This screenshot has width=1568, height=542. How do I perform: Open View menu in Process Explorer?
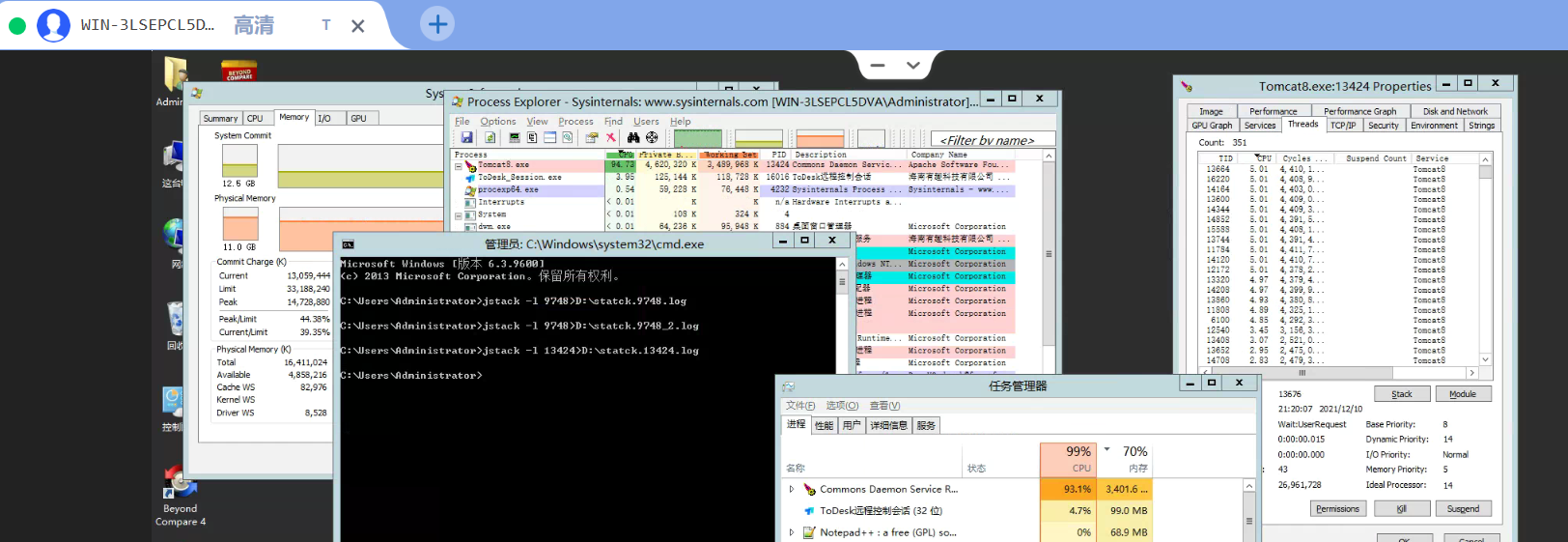point(537,122)
